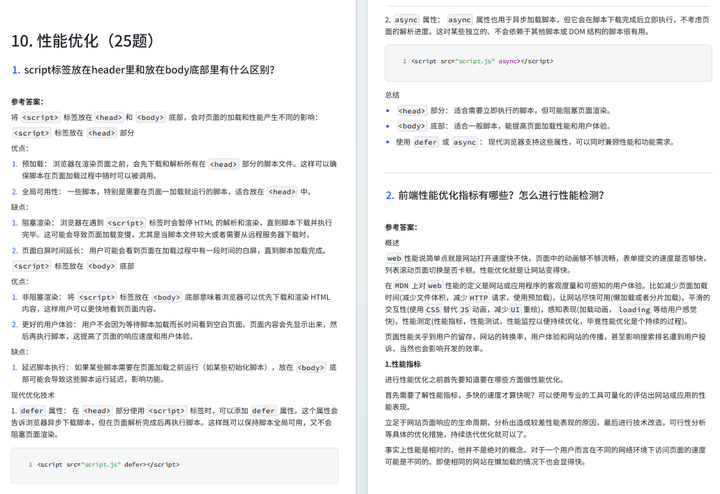Click the '全局可用性' list item text

(162, 191)
